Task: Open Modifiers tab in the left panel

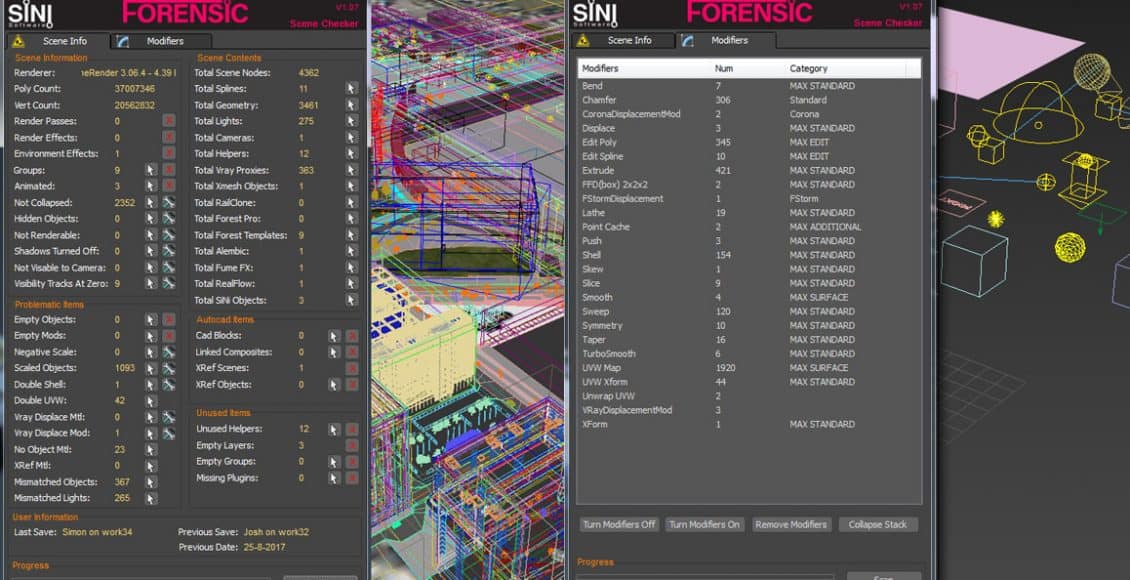Action: pyautogui.click(x=164, y=41)
